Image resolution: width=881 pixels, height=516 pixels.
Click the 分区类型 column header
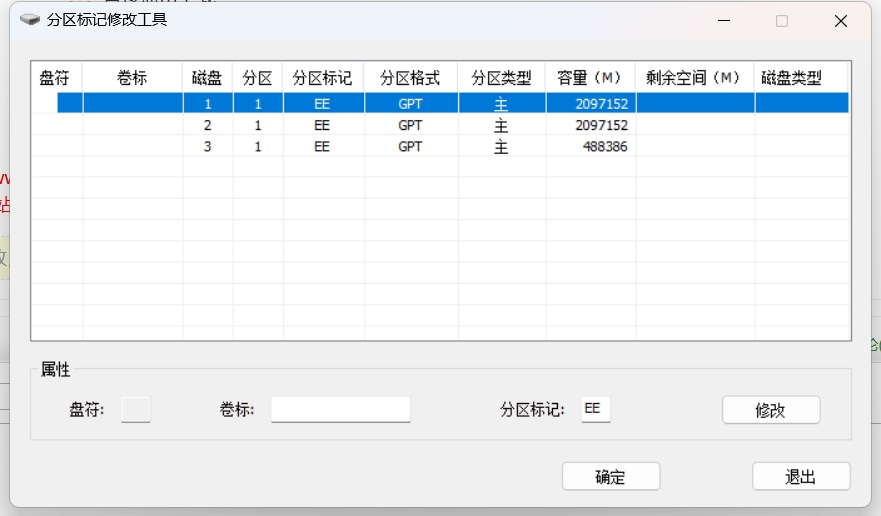[x=501, y=78]
